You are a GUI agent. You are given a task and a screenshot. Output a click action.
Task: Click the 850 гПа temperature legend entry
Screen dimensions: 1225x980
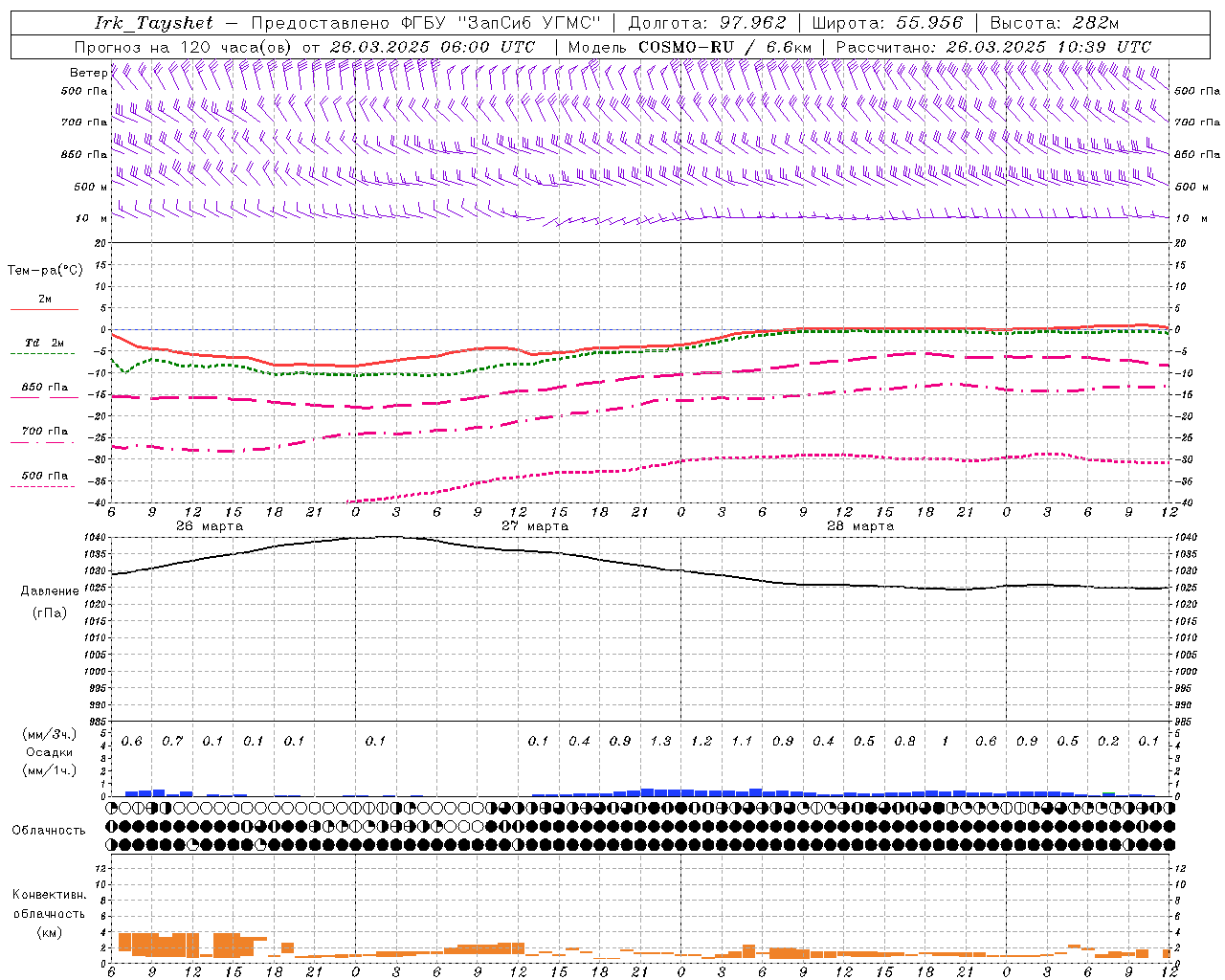click(44, 388)
